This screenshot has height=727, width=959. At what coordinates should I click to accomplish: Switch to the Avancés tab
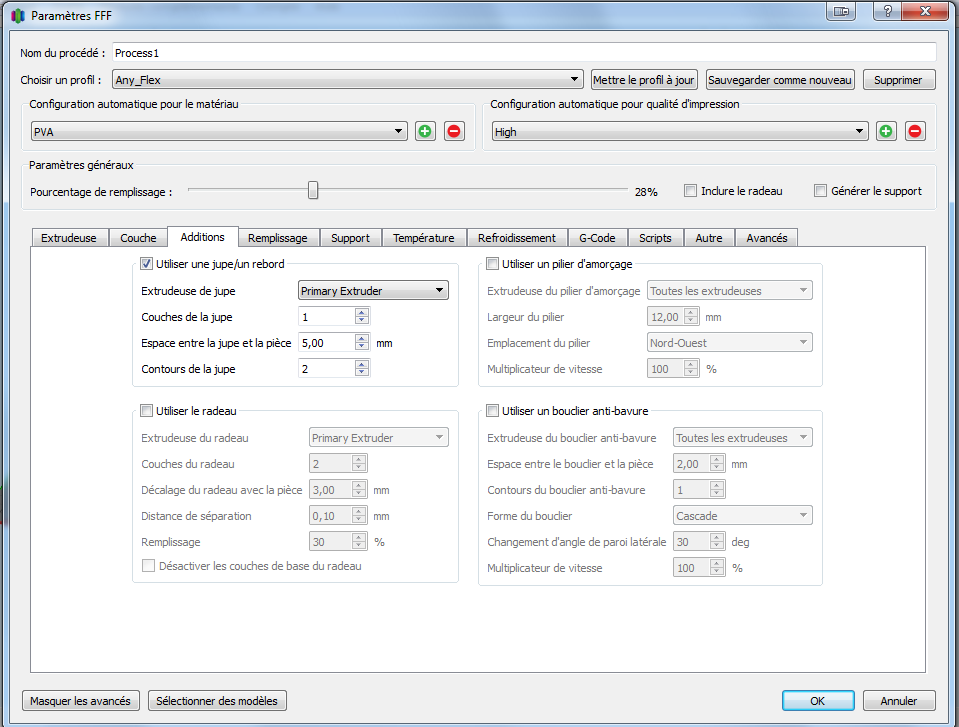(x=767, y=238)
